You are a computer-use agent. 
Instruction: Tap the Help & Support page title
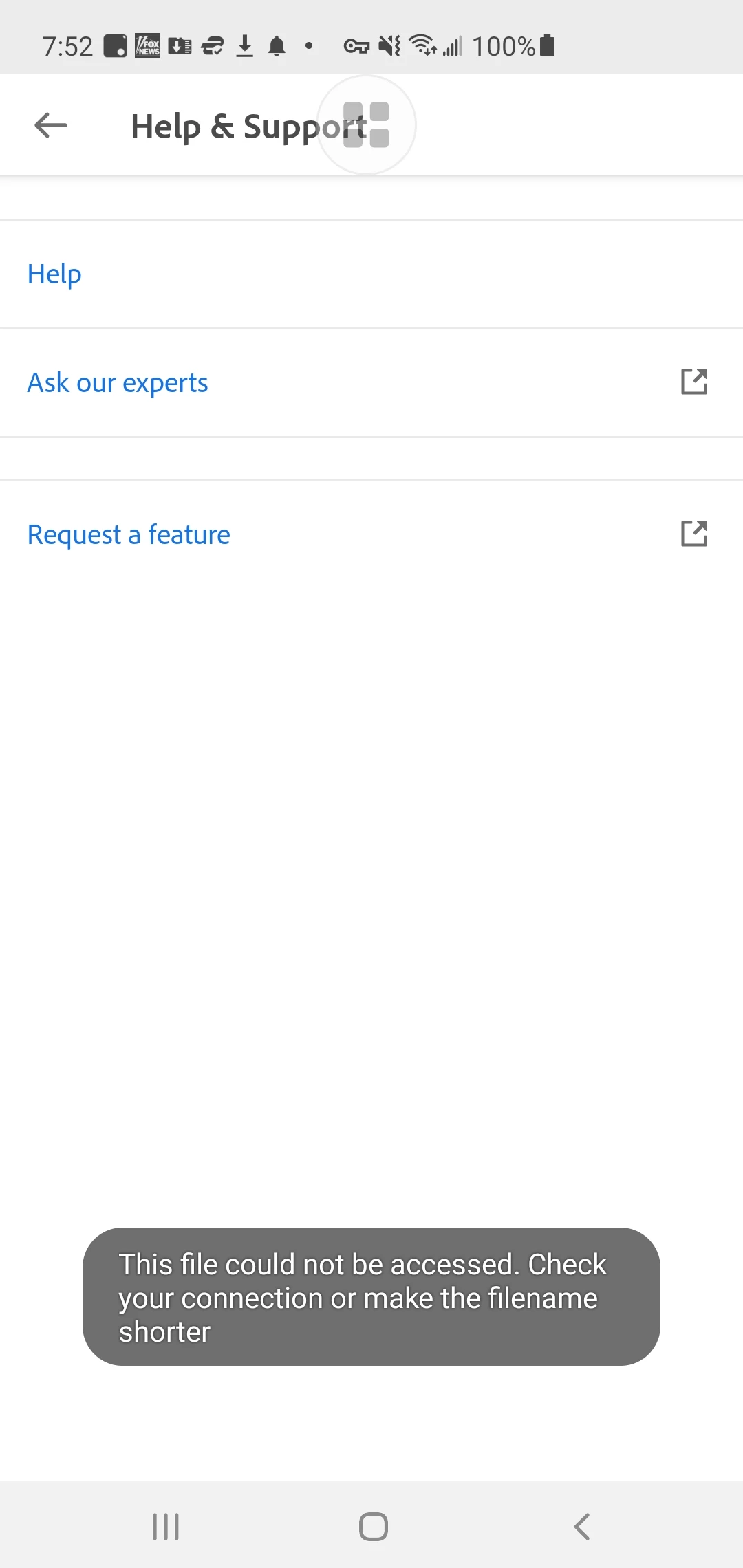click(249, 127)
